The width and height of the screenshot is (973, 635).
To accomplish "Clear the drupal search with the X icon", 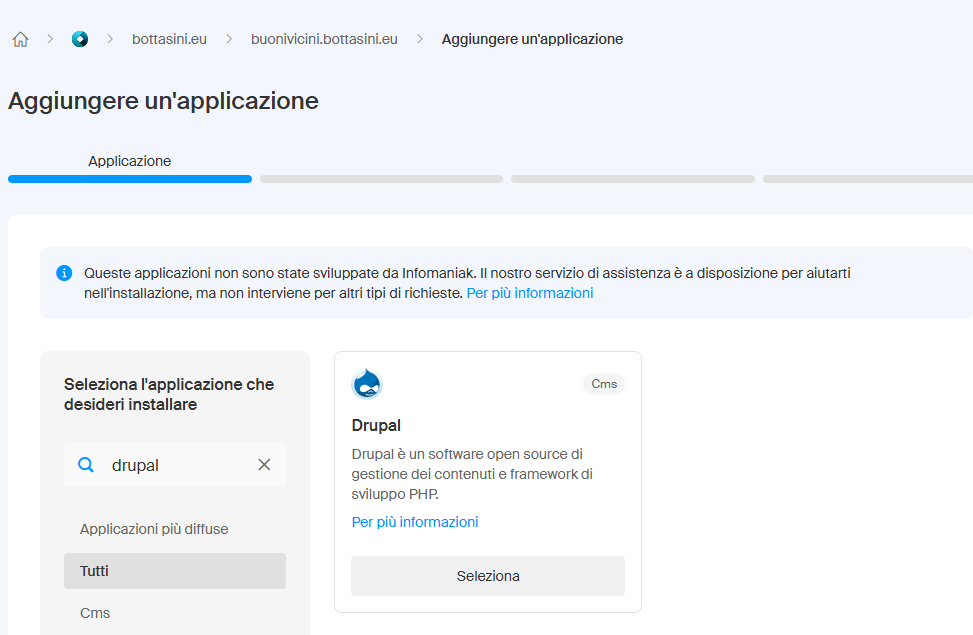I will pyautogui.click(x=264, y=465).
